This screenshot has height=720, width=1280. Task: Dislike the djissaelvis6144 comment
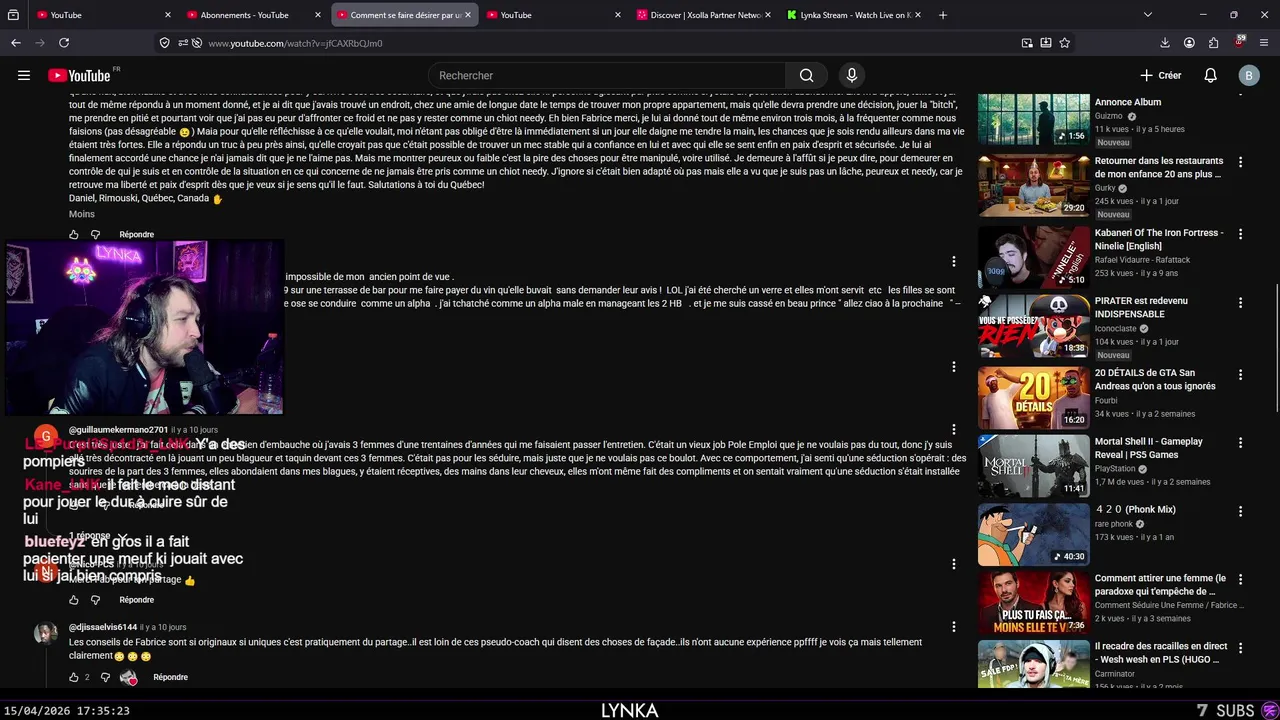[105, 677]
